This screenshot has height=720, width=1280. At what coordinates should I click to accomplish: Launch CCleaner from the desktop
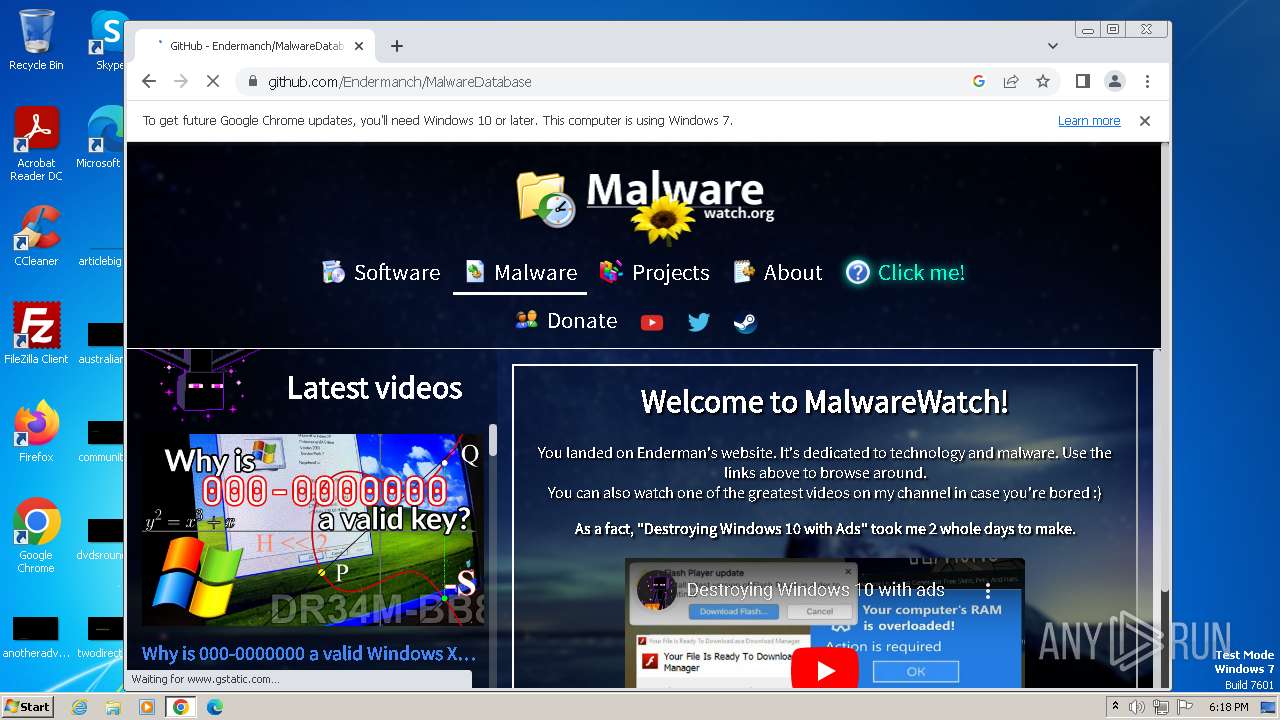click(x=36, y=236)
